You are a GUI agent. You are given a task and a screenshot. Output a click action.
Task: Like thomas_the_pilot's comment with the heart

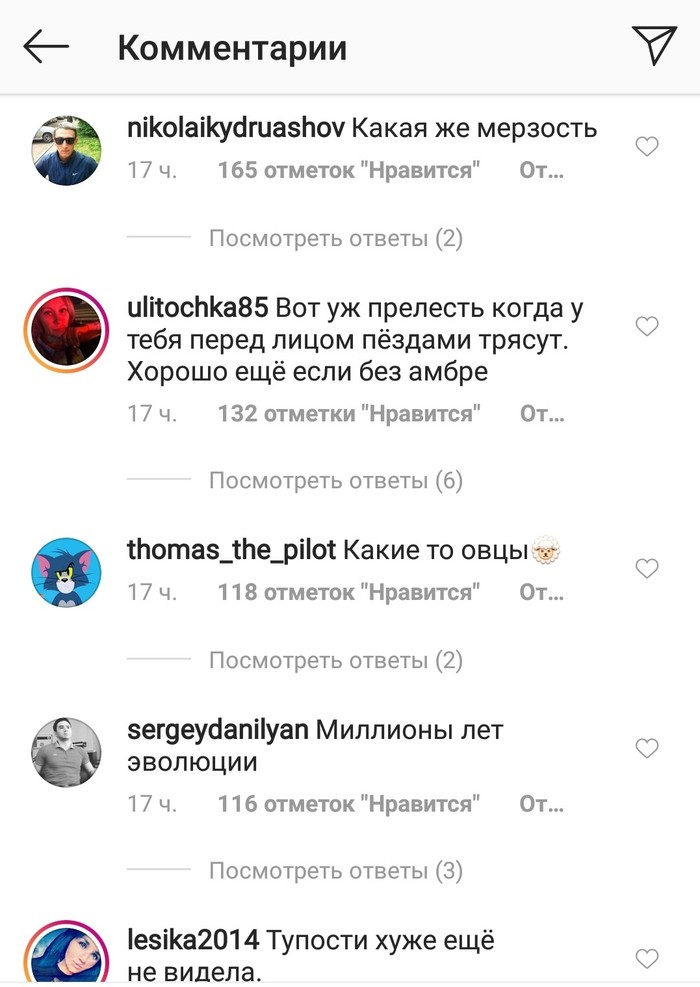pos(646,568)
